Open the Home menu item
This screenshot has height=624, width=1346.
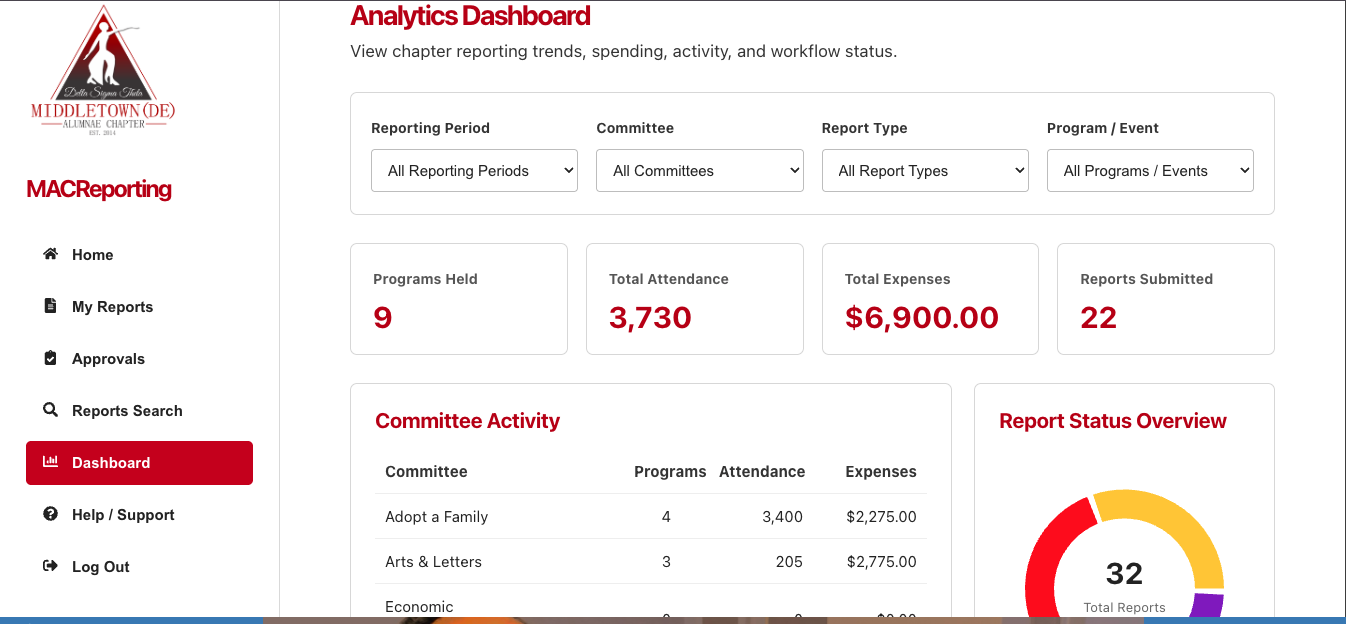pos(139,255)
